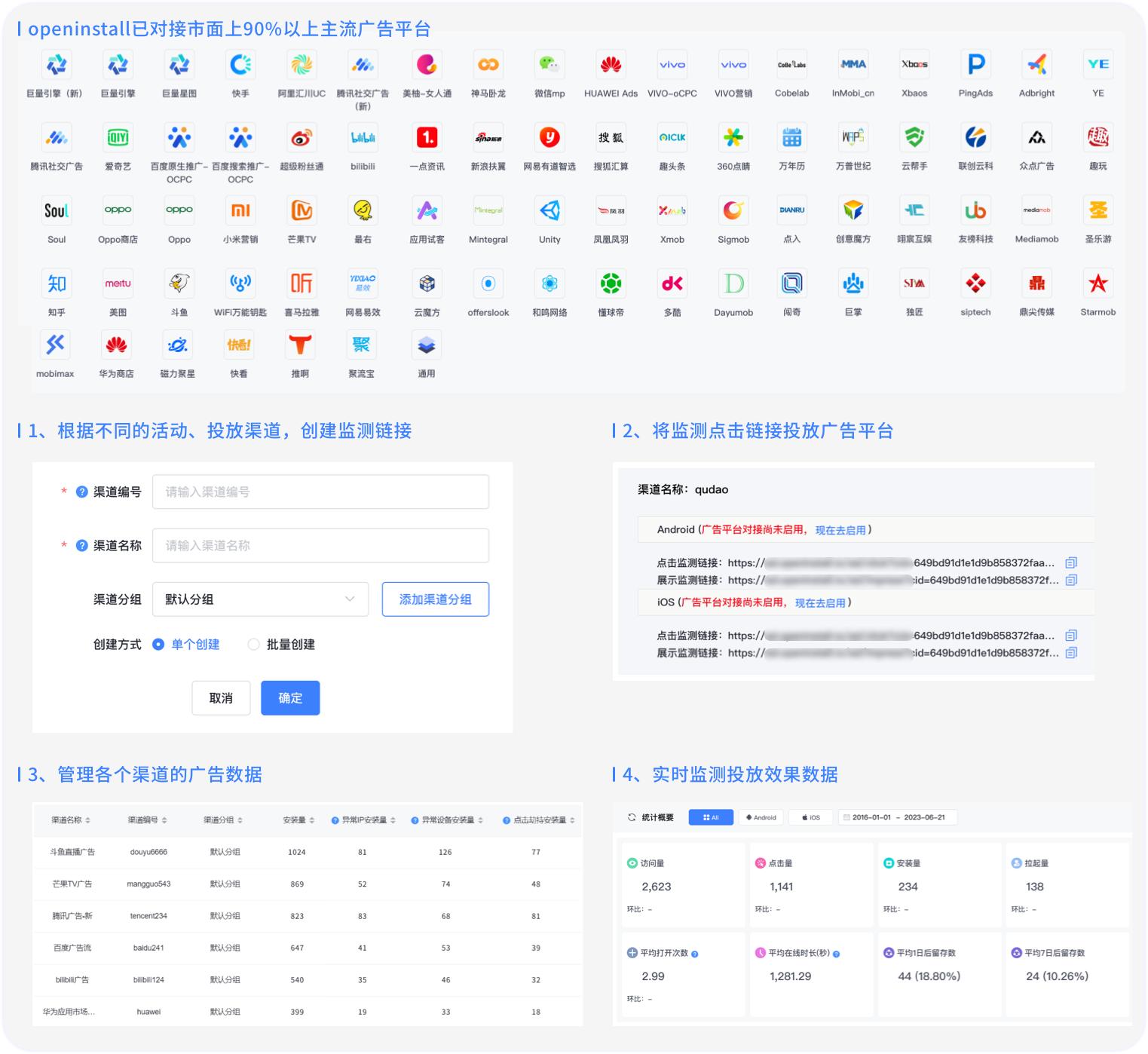Focus the 渠道名称 input field
1148x1054 pixels.
click(x=320, y=546)
